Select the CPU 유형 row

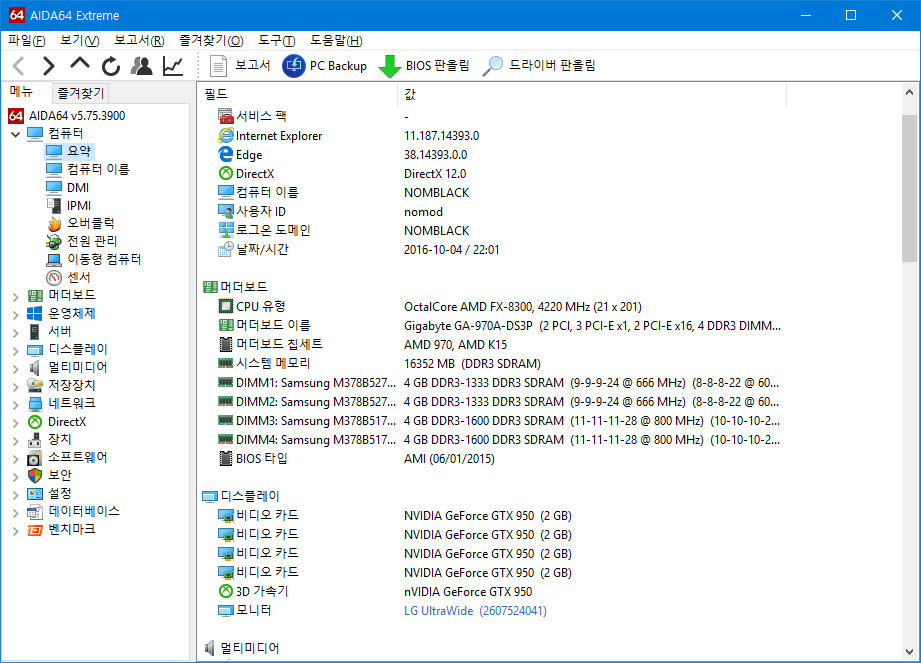point(492,307)
